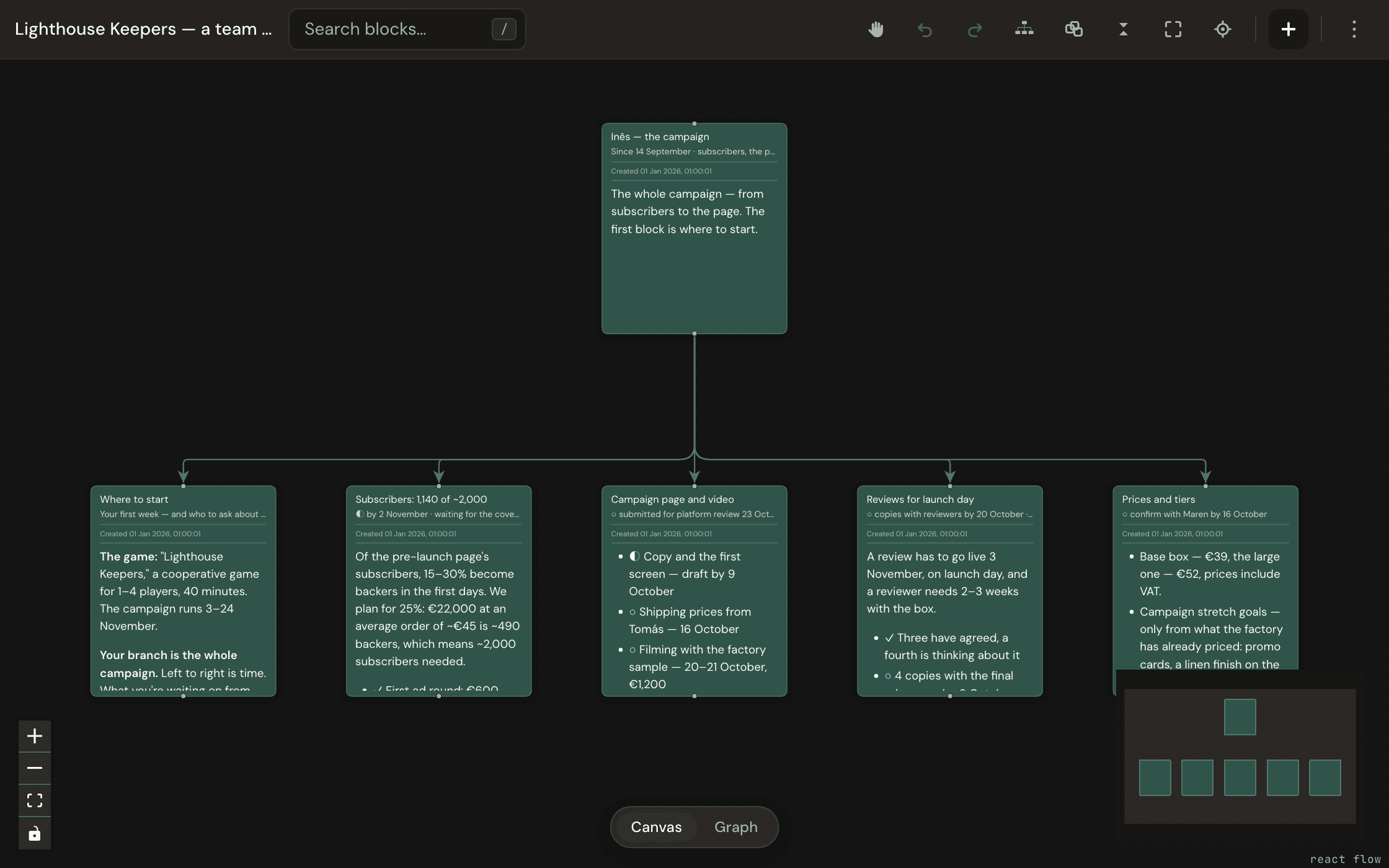Click the collapse-all blocks icon
1389x868 pixels.
pos(1124,29)
